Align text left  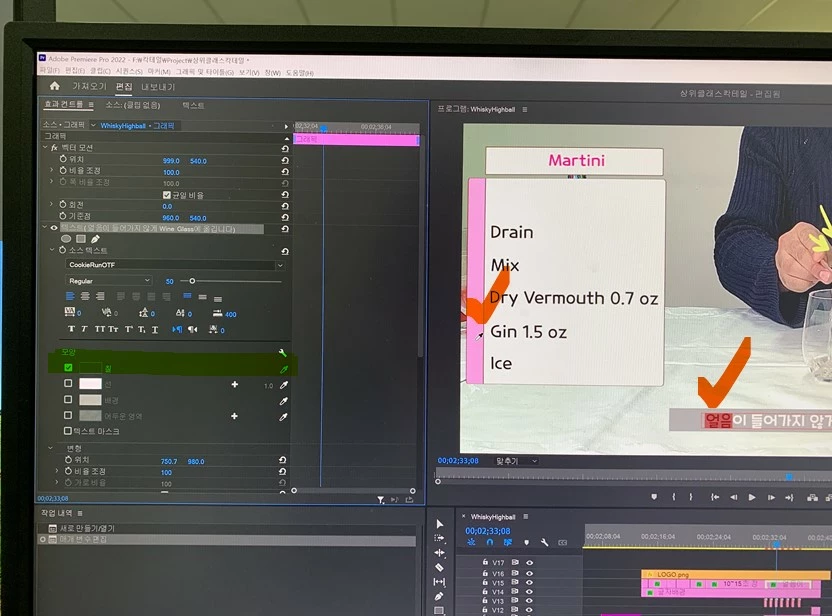pyautogui.click(x=70, y=296)
